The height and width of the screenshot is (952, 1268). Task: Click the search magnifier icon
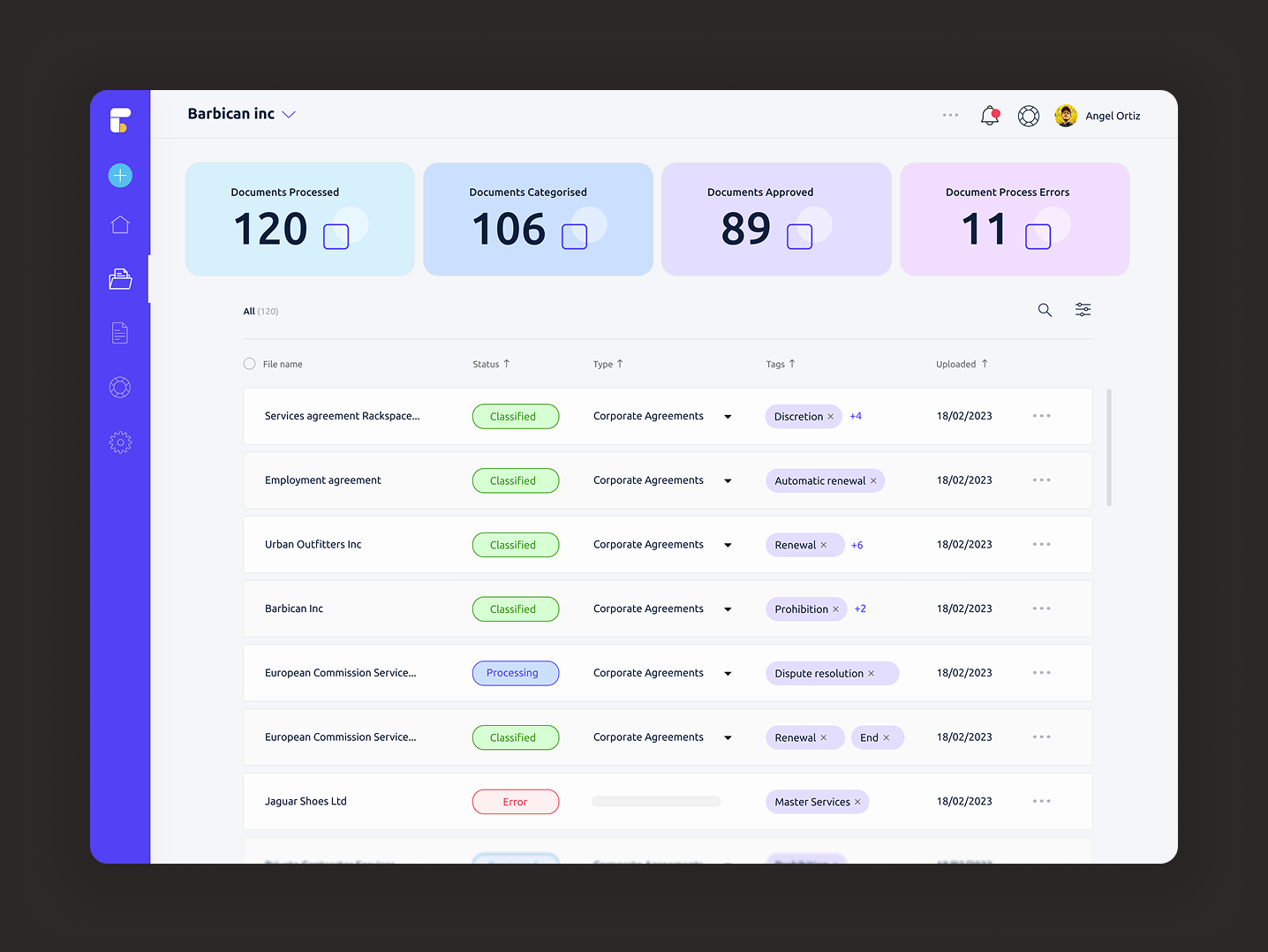tap(1045, 310)
